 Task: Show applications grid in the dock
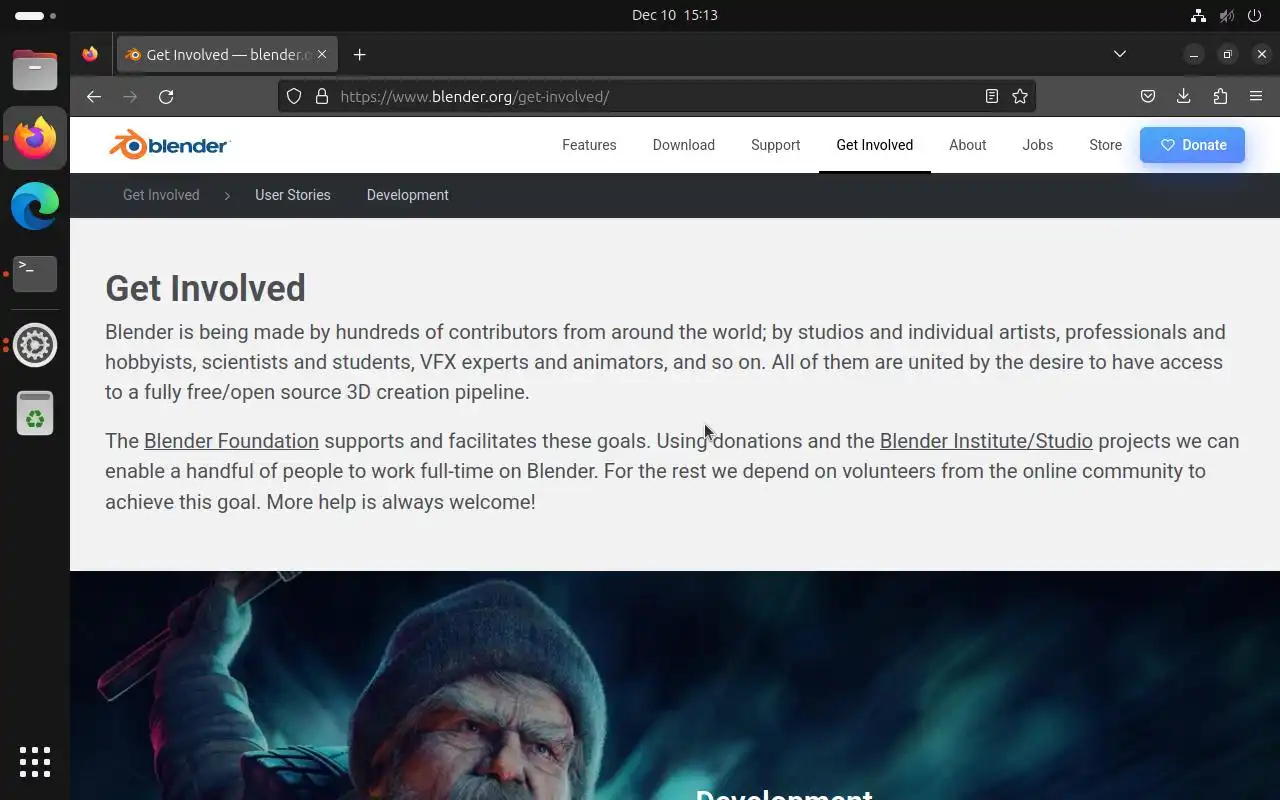[x=35, y=761]
